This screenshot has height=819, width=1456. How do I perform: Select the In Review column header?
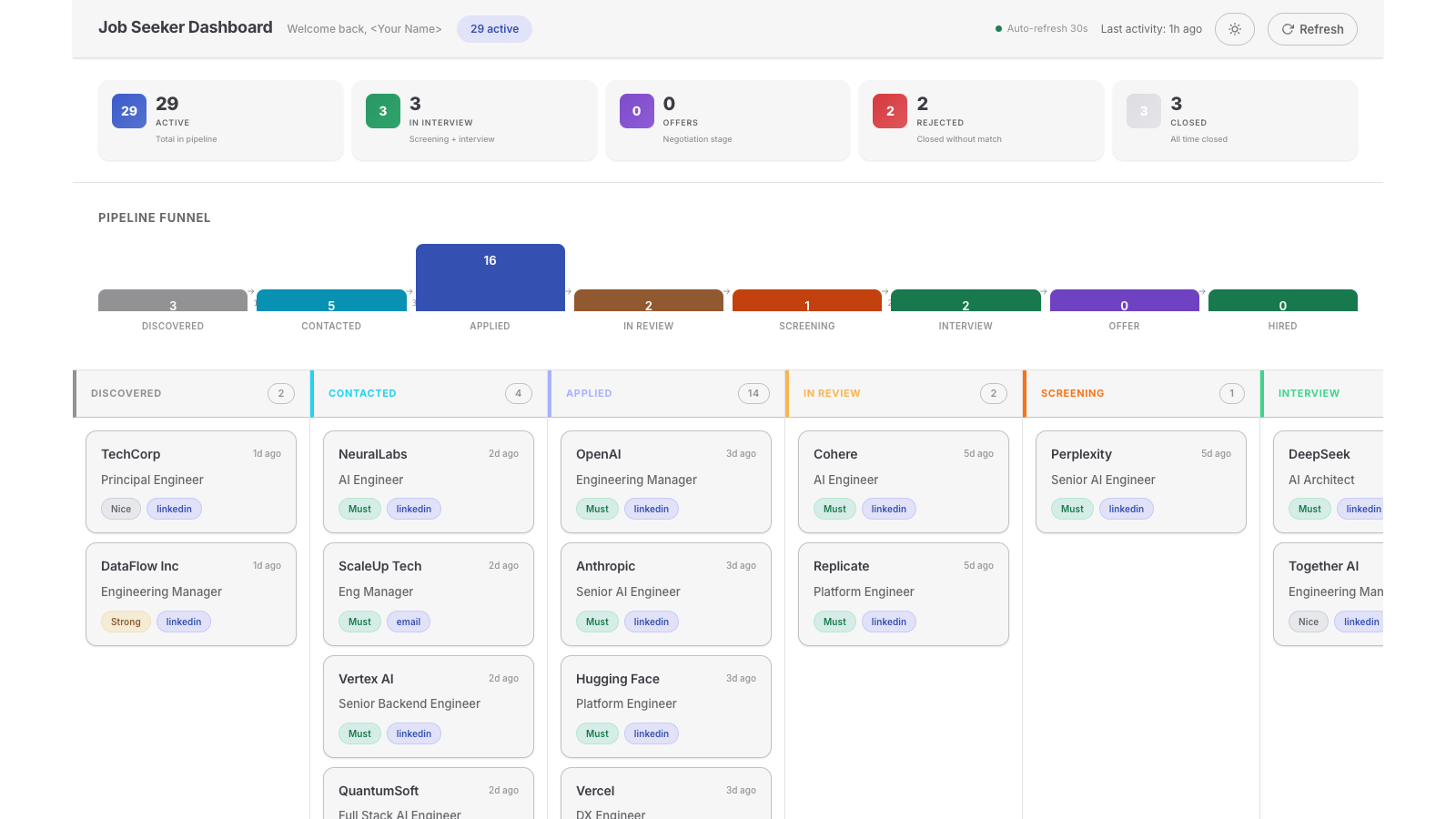coord(904,393)
